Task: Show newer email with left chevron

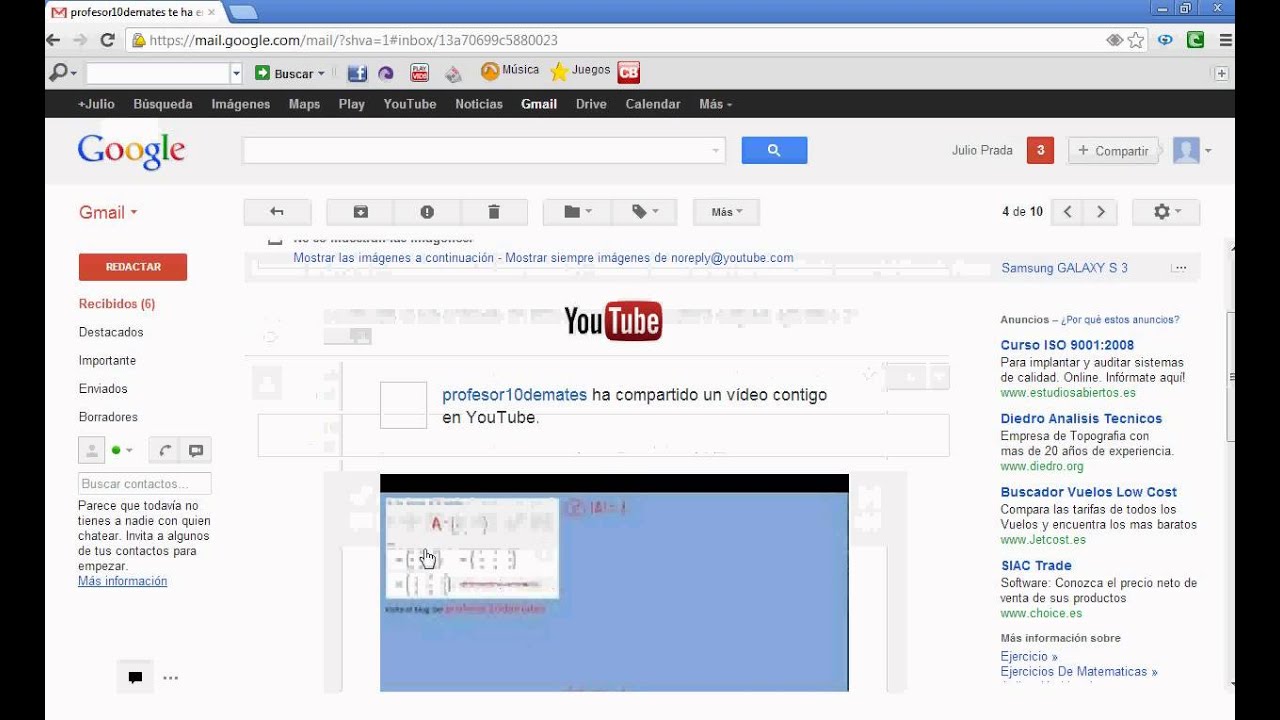Action: [1068, 212]
